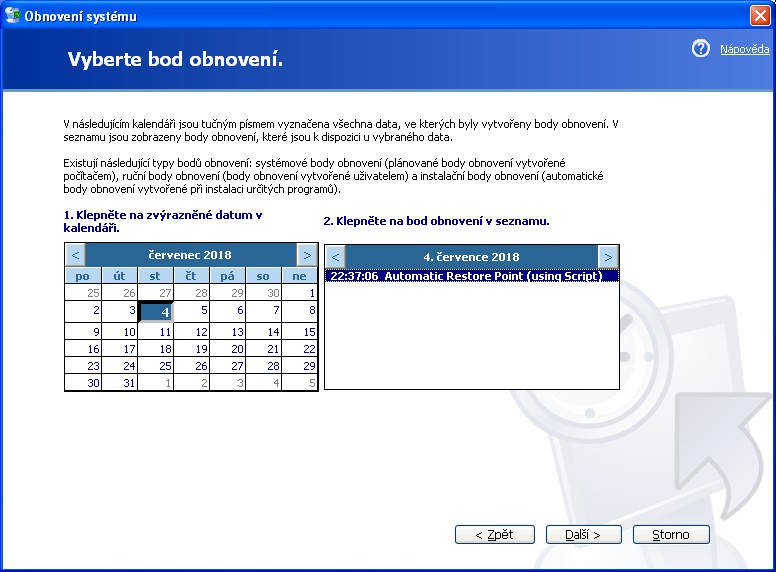Pick calendar day 31
This screenshot has height=572, width=776.
[119, 382]
